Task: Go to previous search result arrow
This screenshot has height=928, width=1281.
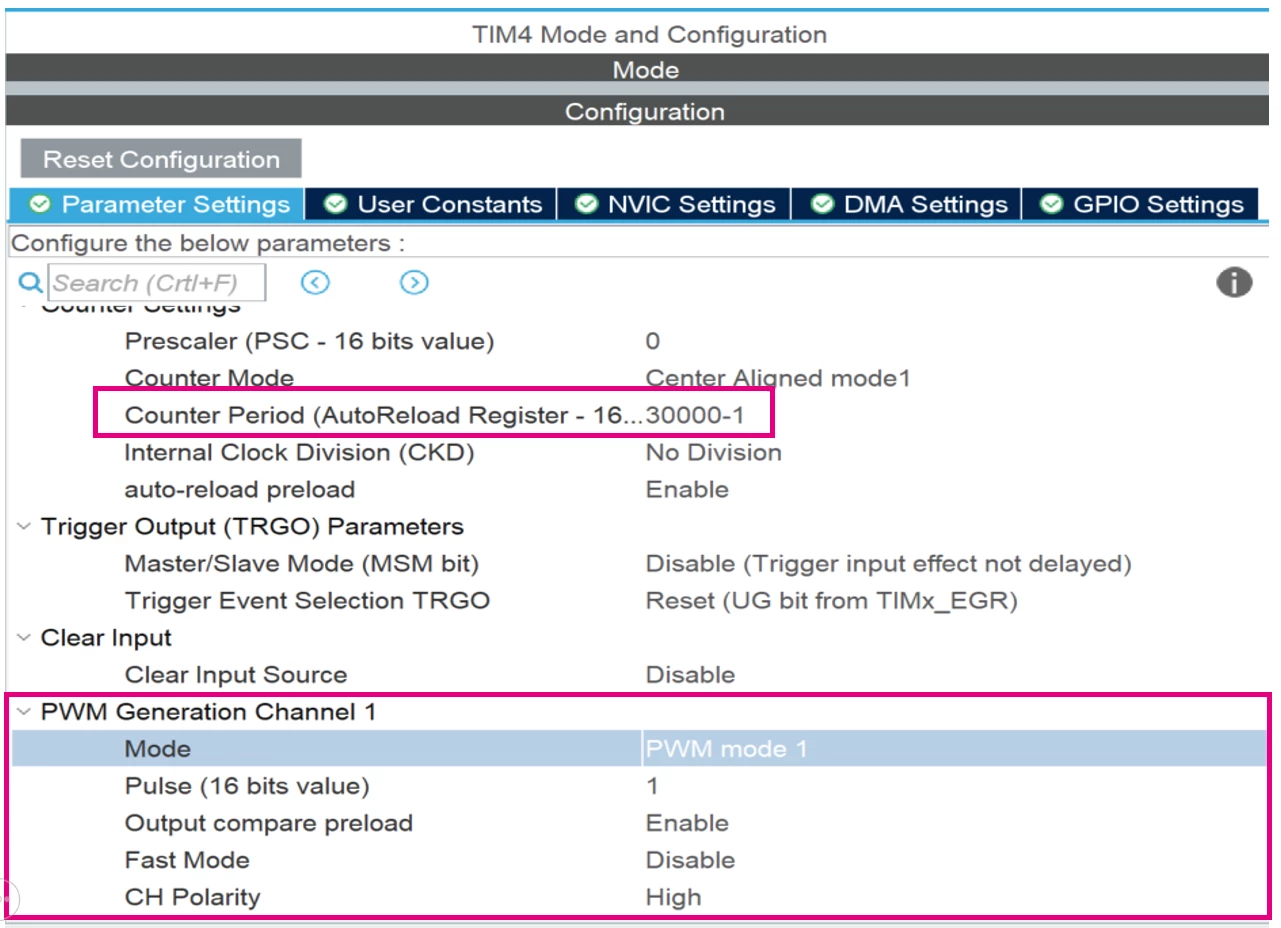Action: coord(315,283)
